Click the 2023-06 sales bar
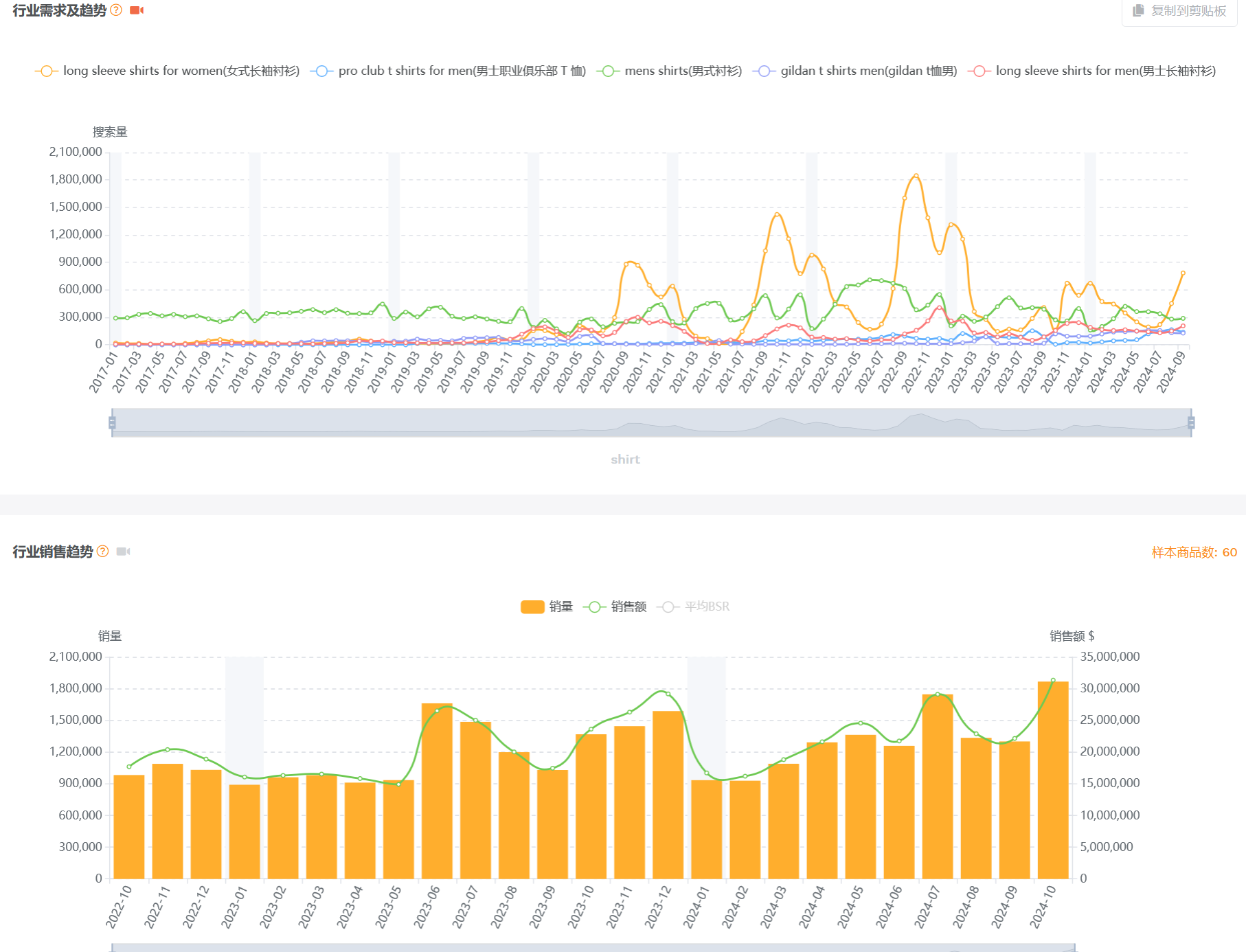1246x952 pixels. (x=437, y=790)
